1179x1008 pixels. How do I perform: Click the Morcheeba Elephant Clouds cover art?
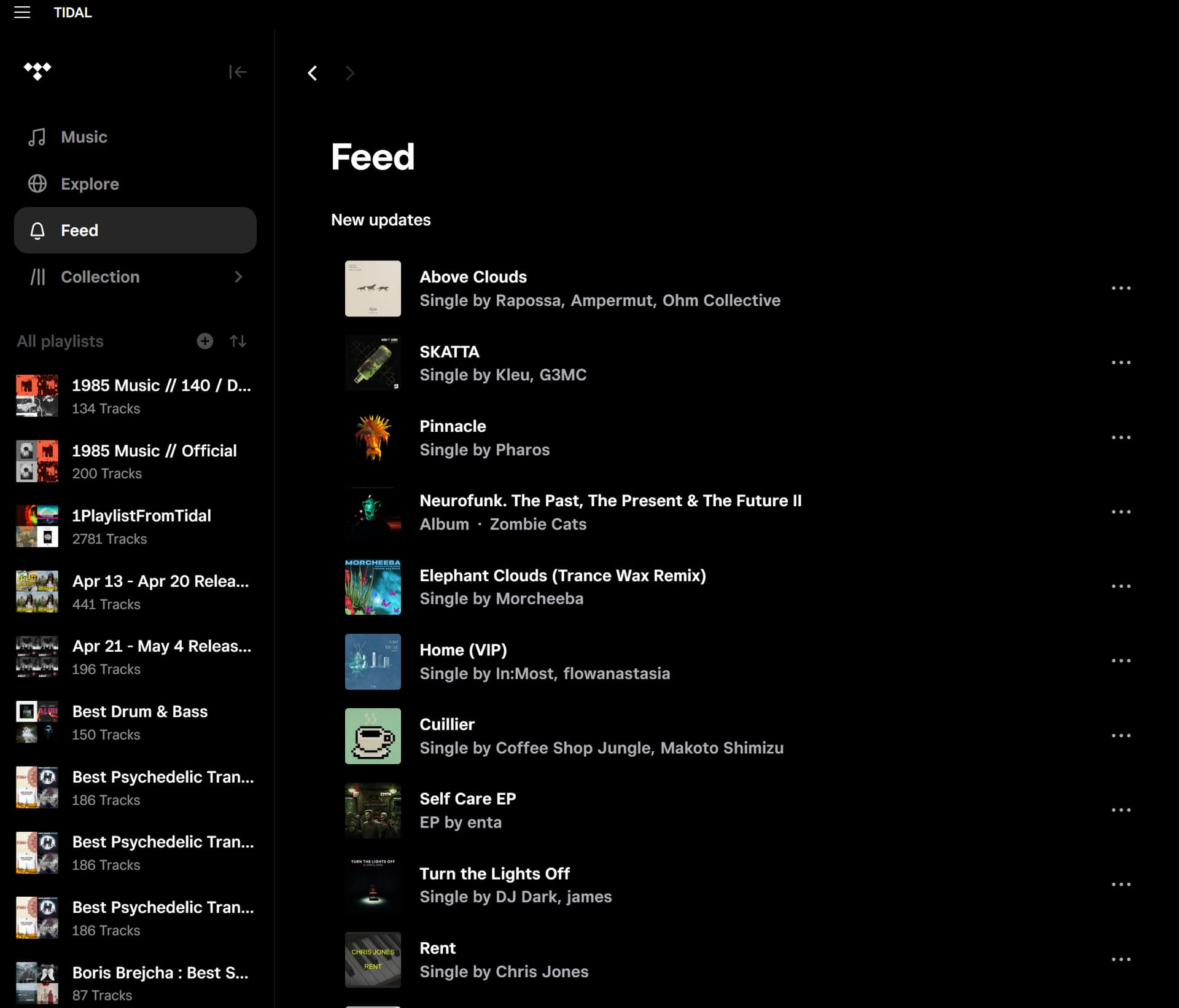click(373, 587)
